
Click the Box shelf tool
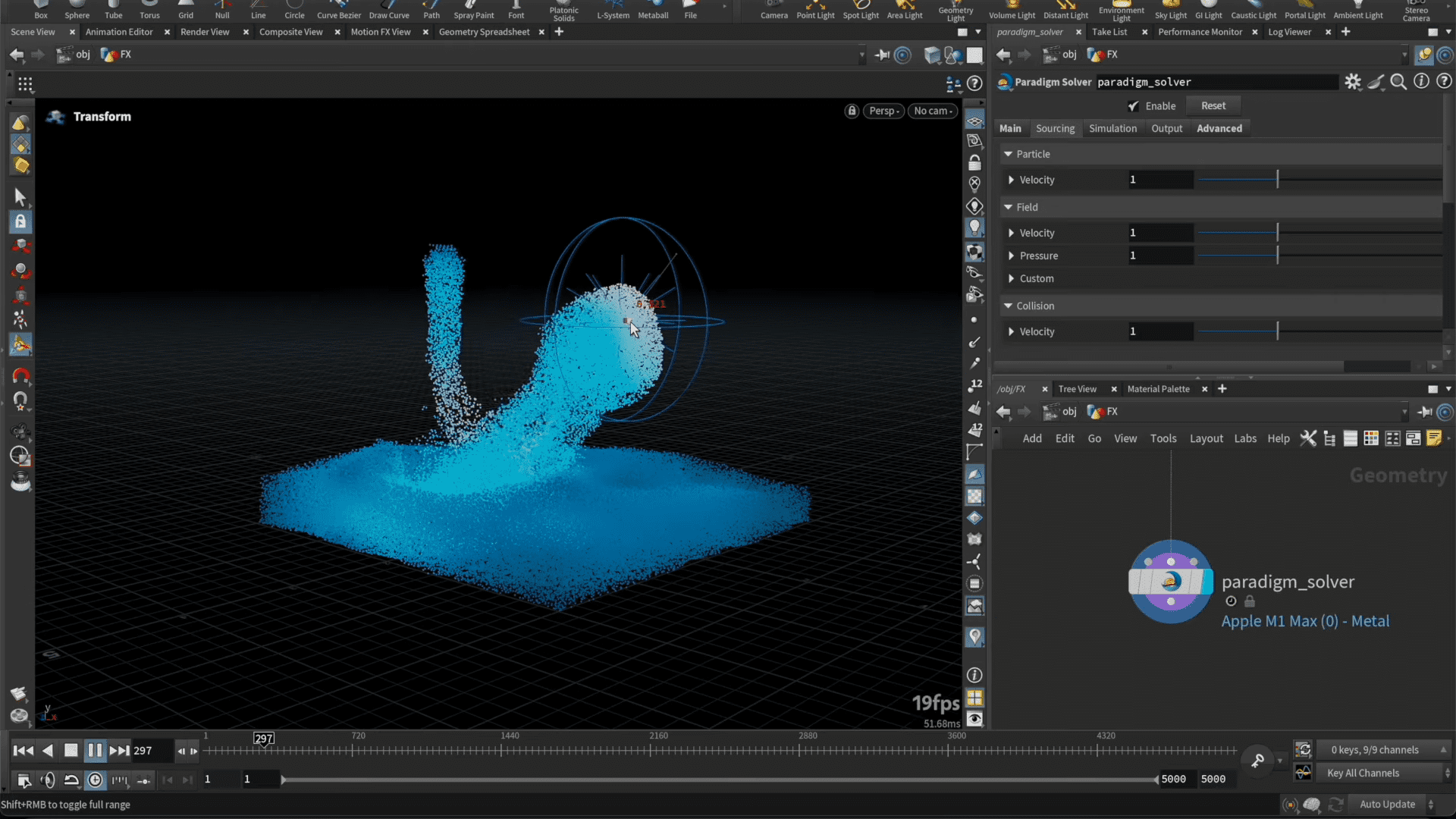coord(41,10)
